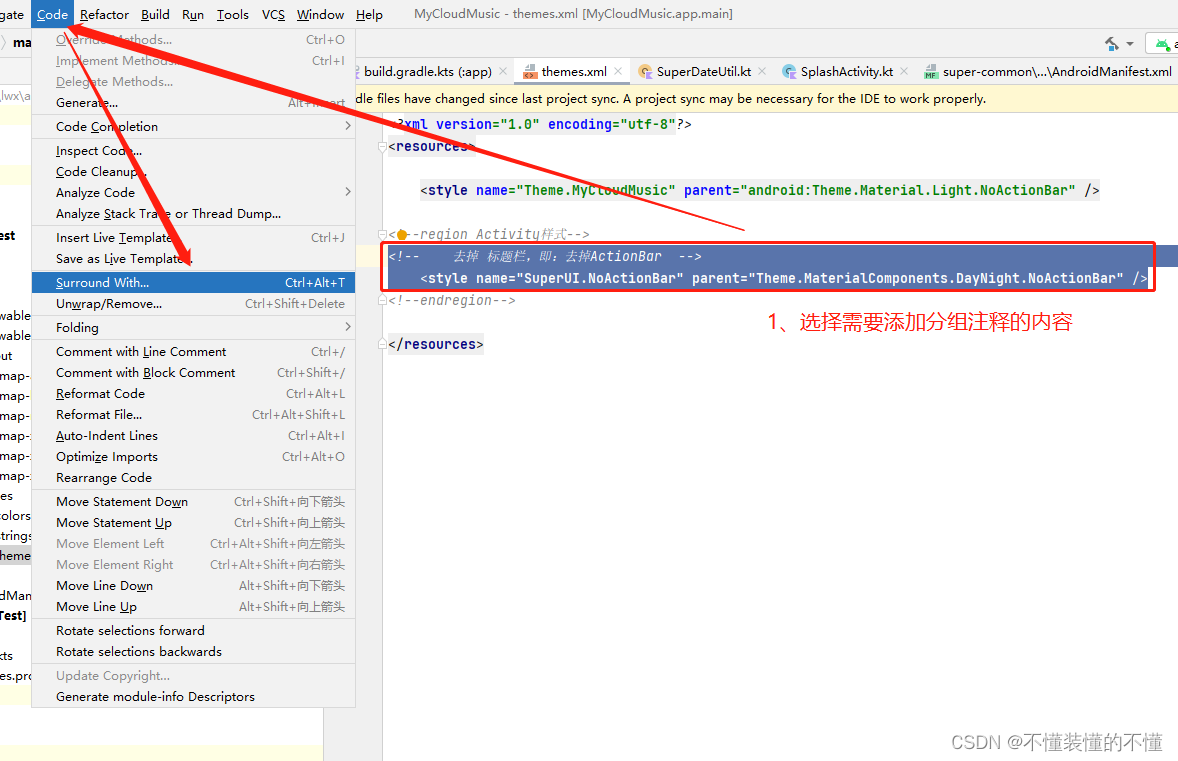Open dropdown arrow beside hammer icon
The image size is (1178, 761).
[1129, 44]
